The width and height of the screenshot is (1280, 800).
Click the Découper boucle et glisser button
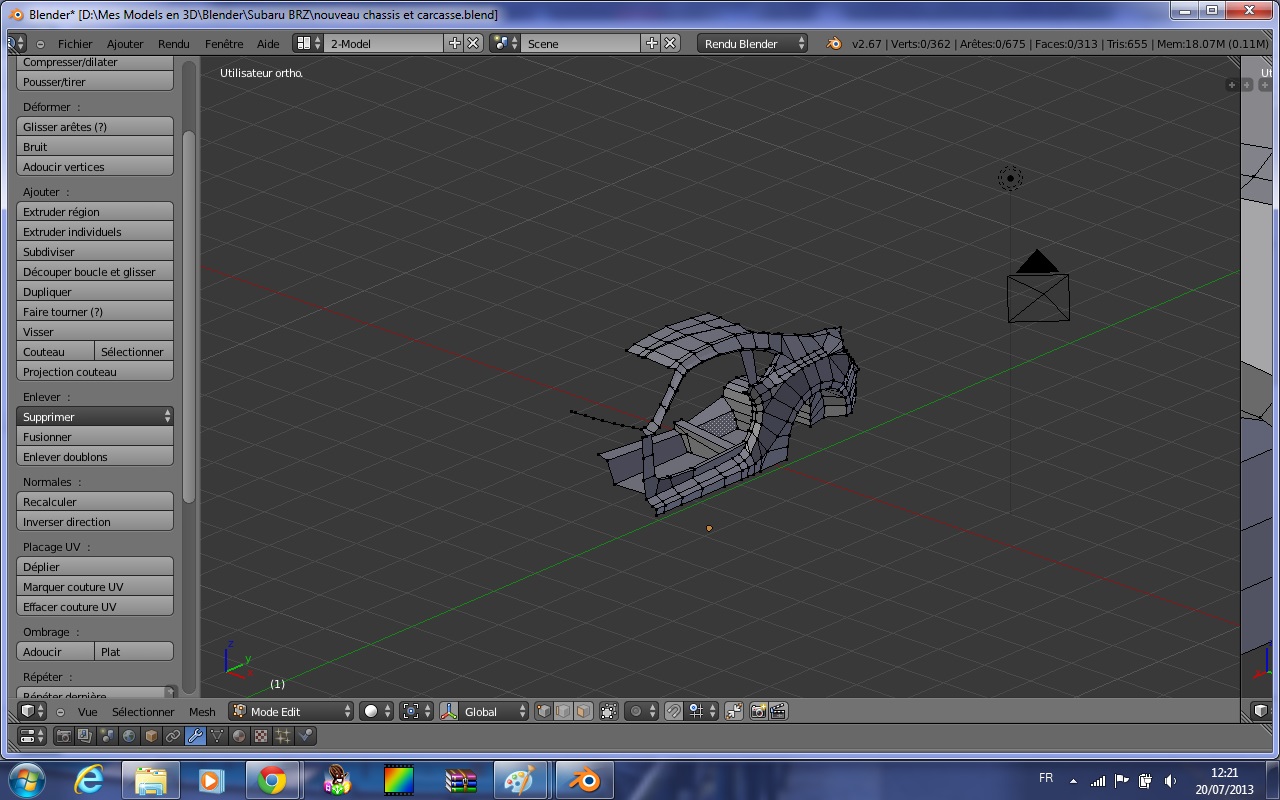95,271
